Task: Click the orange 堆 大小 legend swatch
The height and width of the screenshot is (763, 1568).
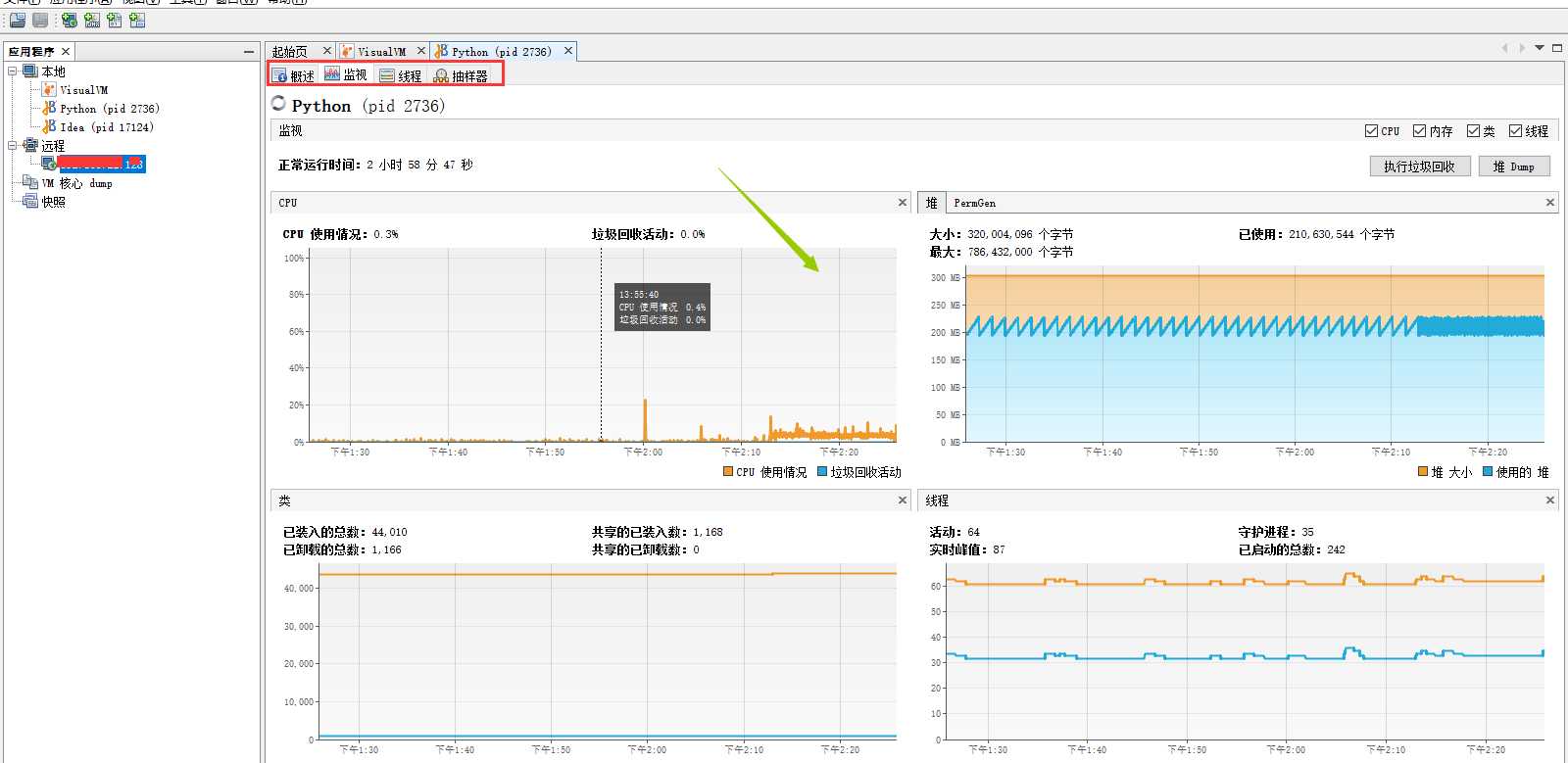Action: click(x=1423, y=471)
